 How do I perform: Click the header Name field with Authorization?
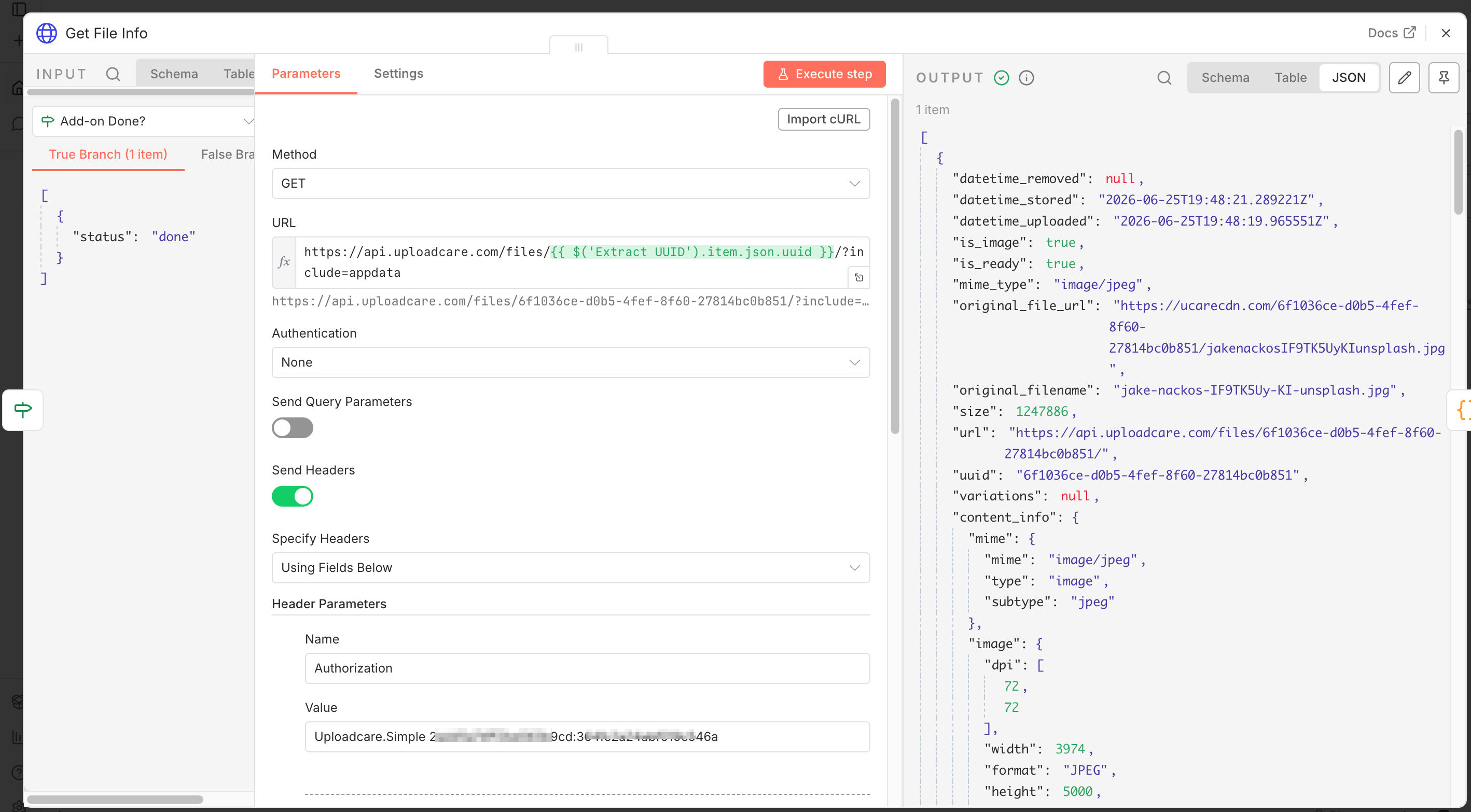[x=587, y=668]
